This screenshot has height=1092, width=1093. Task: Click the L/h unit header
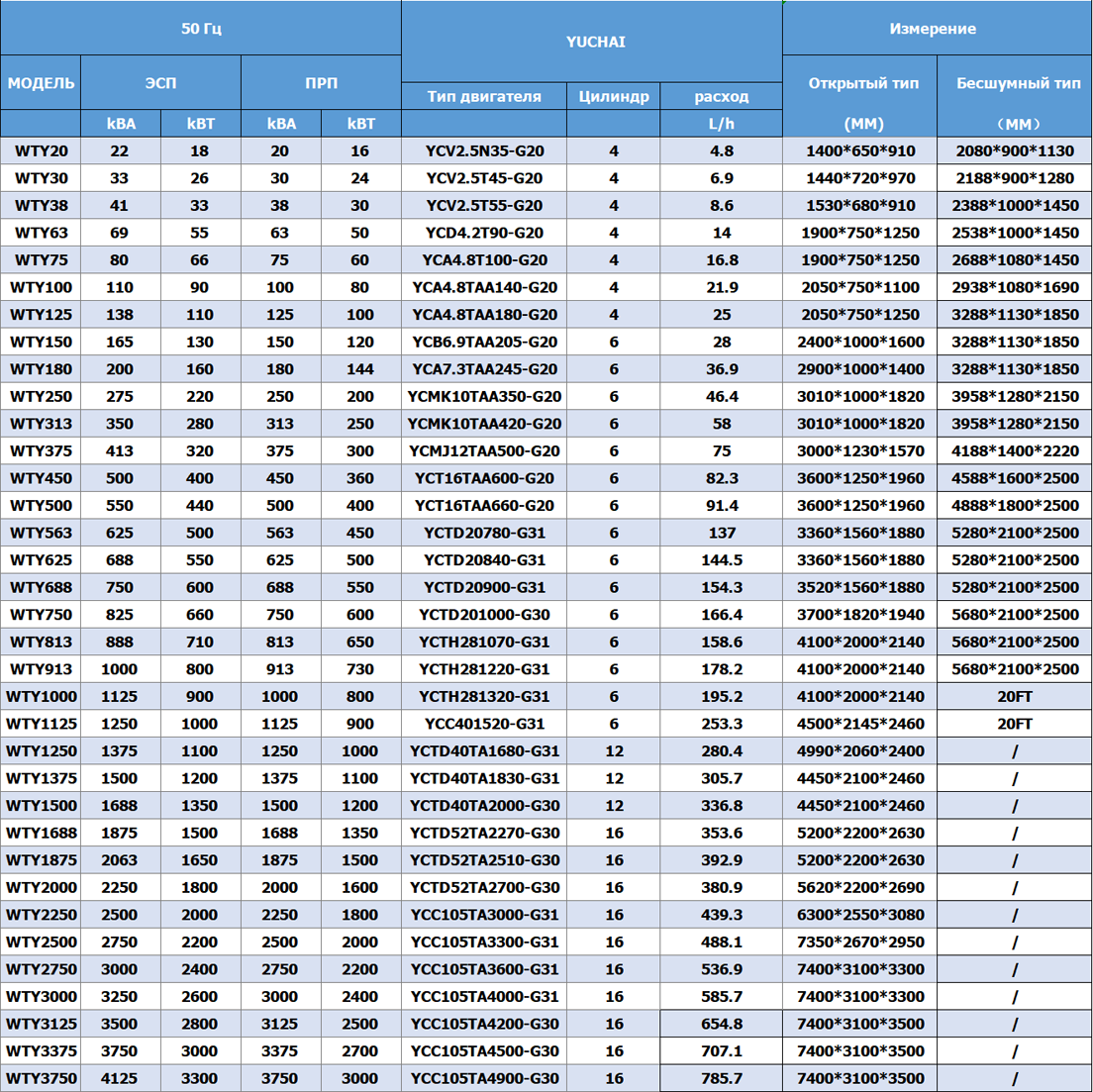pos(722,124)
